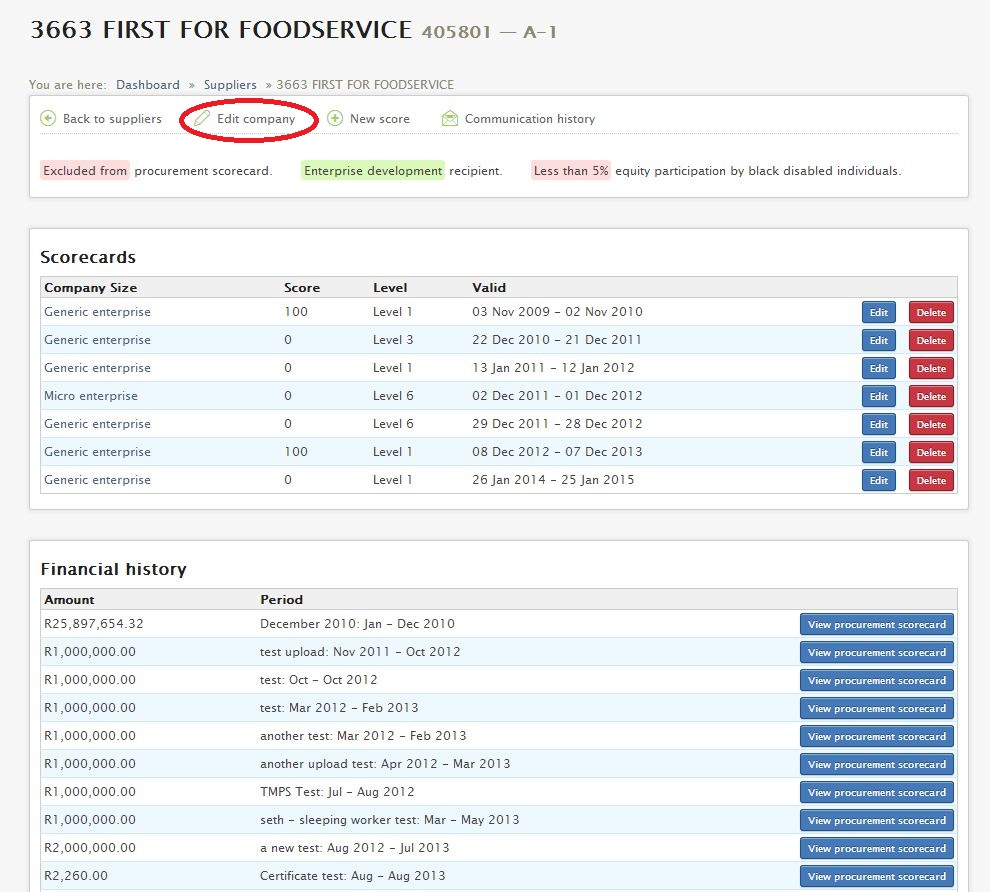Click the supplier code 405801 — A-1

[489, 32]
